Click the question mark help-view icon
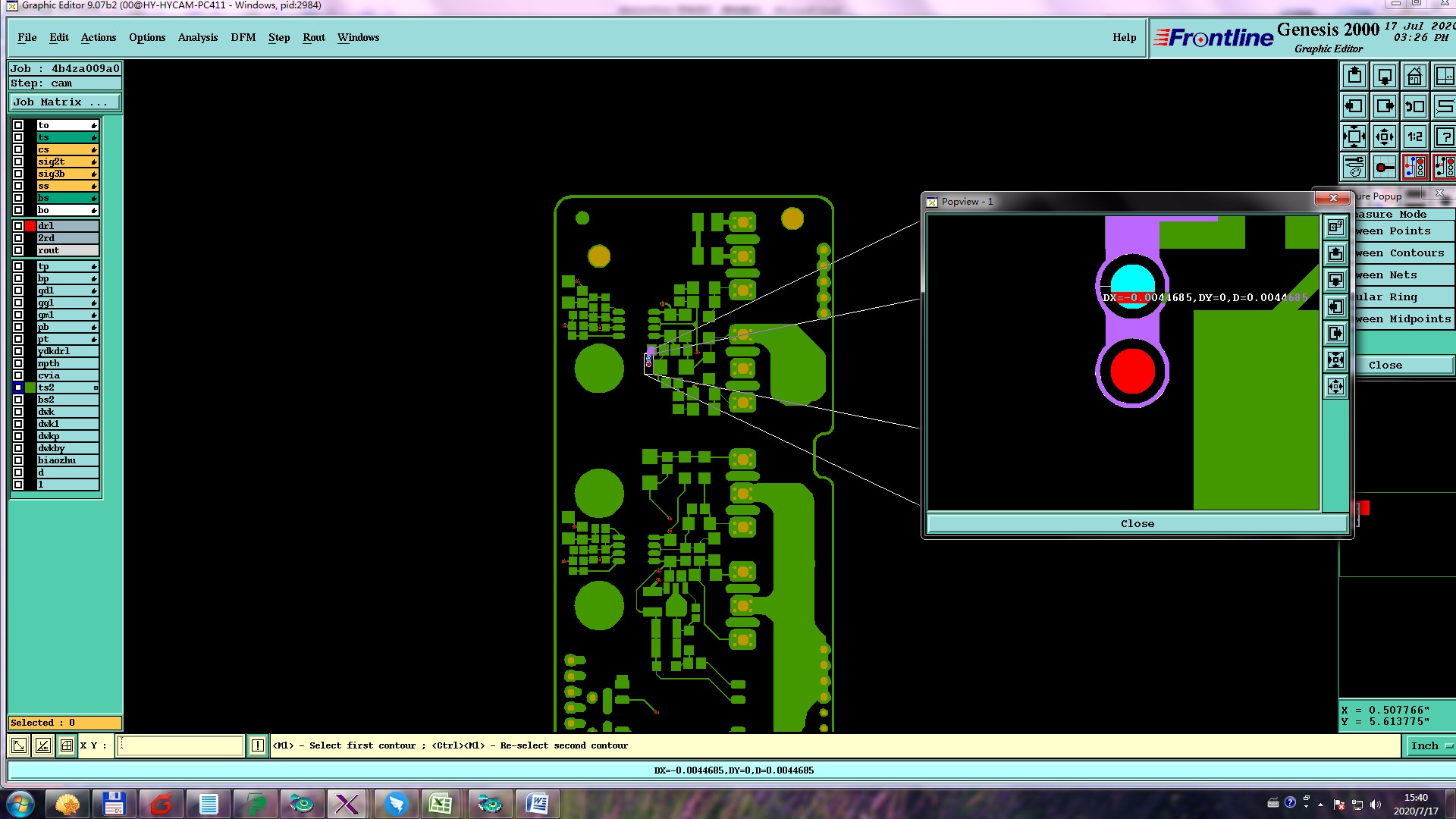This screenshot has height=819, width=1456. 1444,137
